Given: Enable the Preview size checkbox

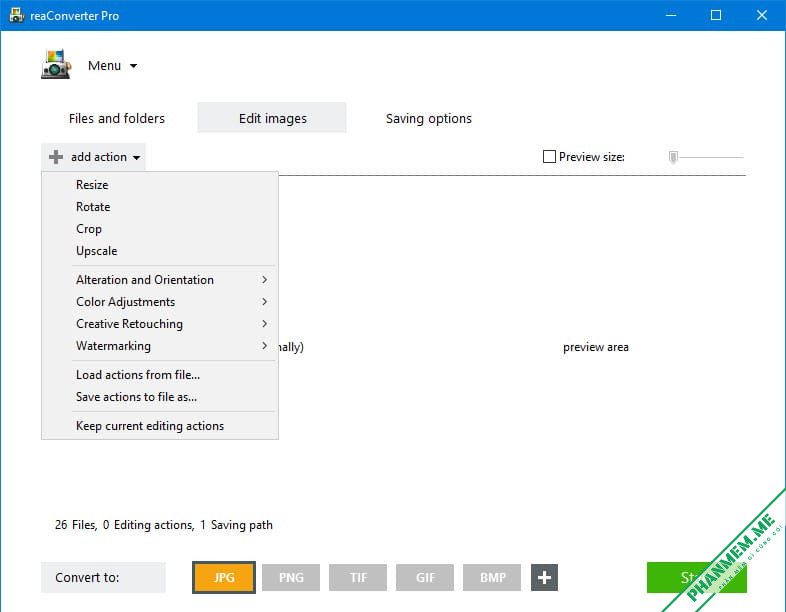Looking at the screenshot, I should [x=549, y=157].
